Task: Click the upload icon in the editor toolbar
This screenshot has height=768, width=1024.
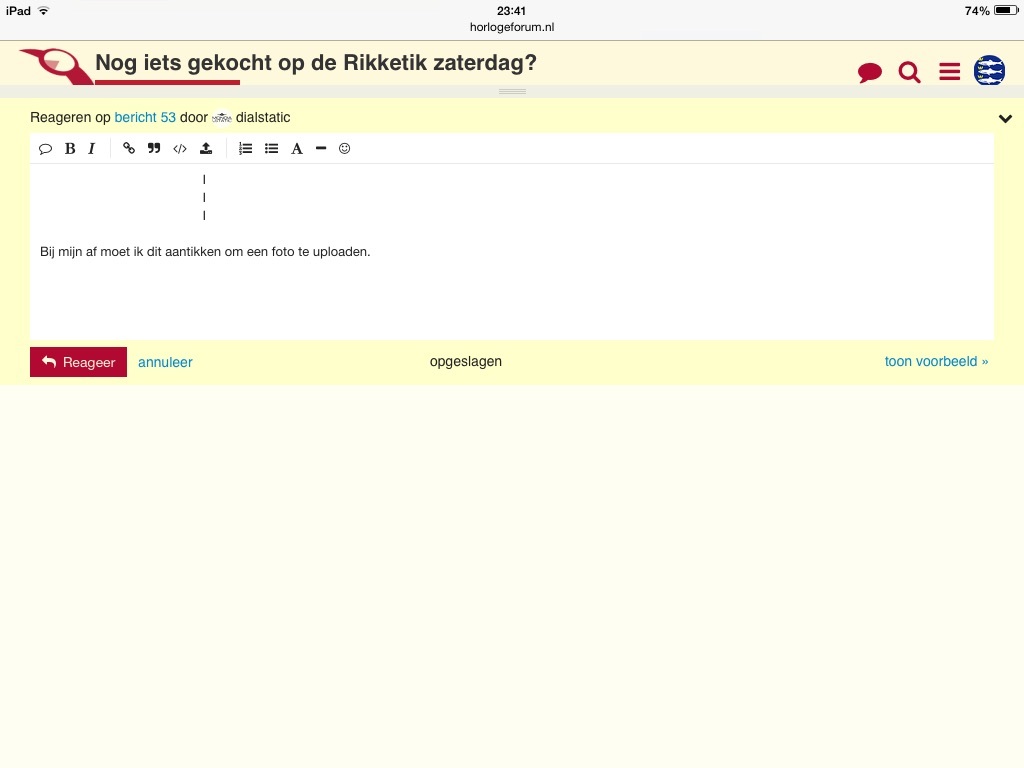Action: 206,149
